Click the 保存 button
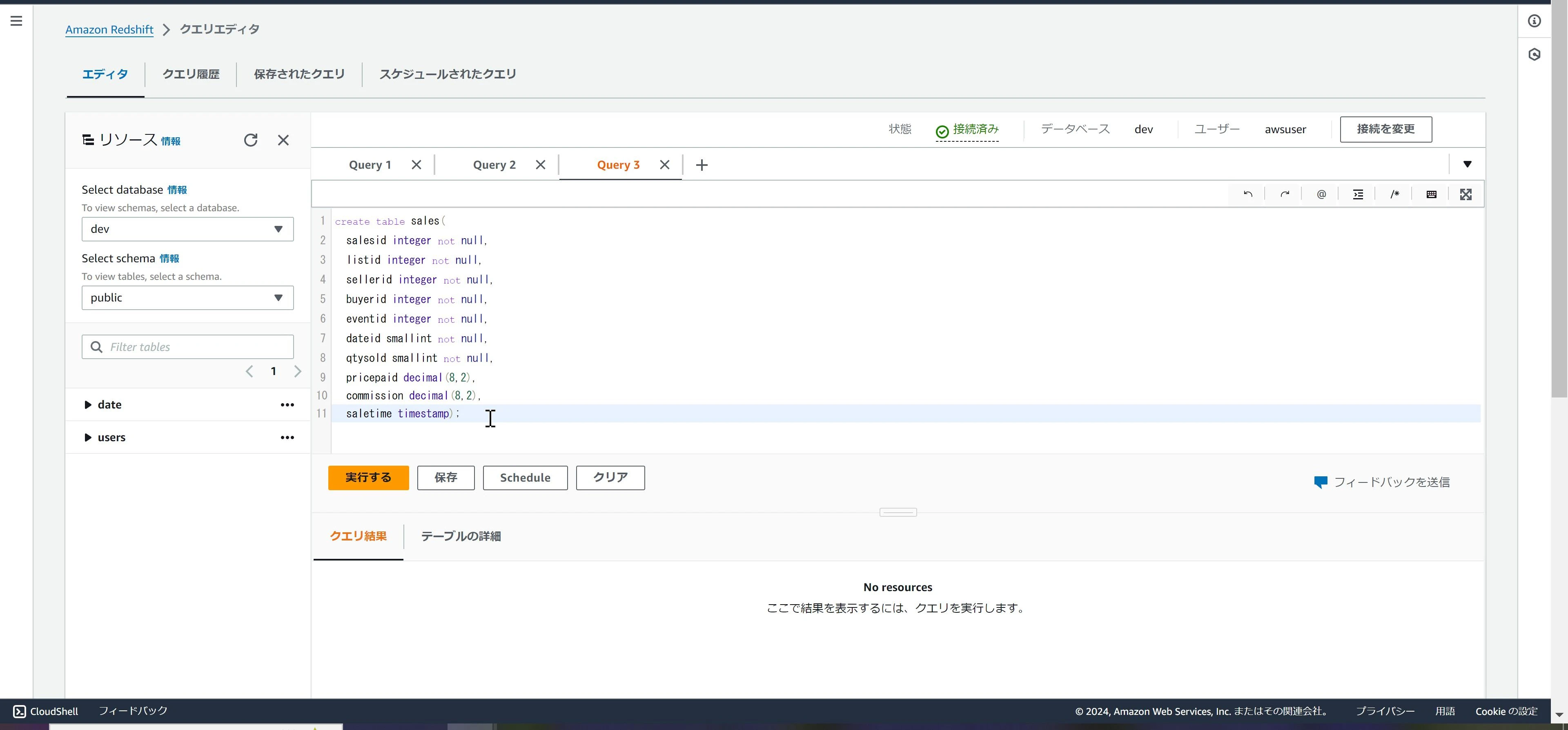This screenshot has height=730, width=1568. [445, 478]
